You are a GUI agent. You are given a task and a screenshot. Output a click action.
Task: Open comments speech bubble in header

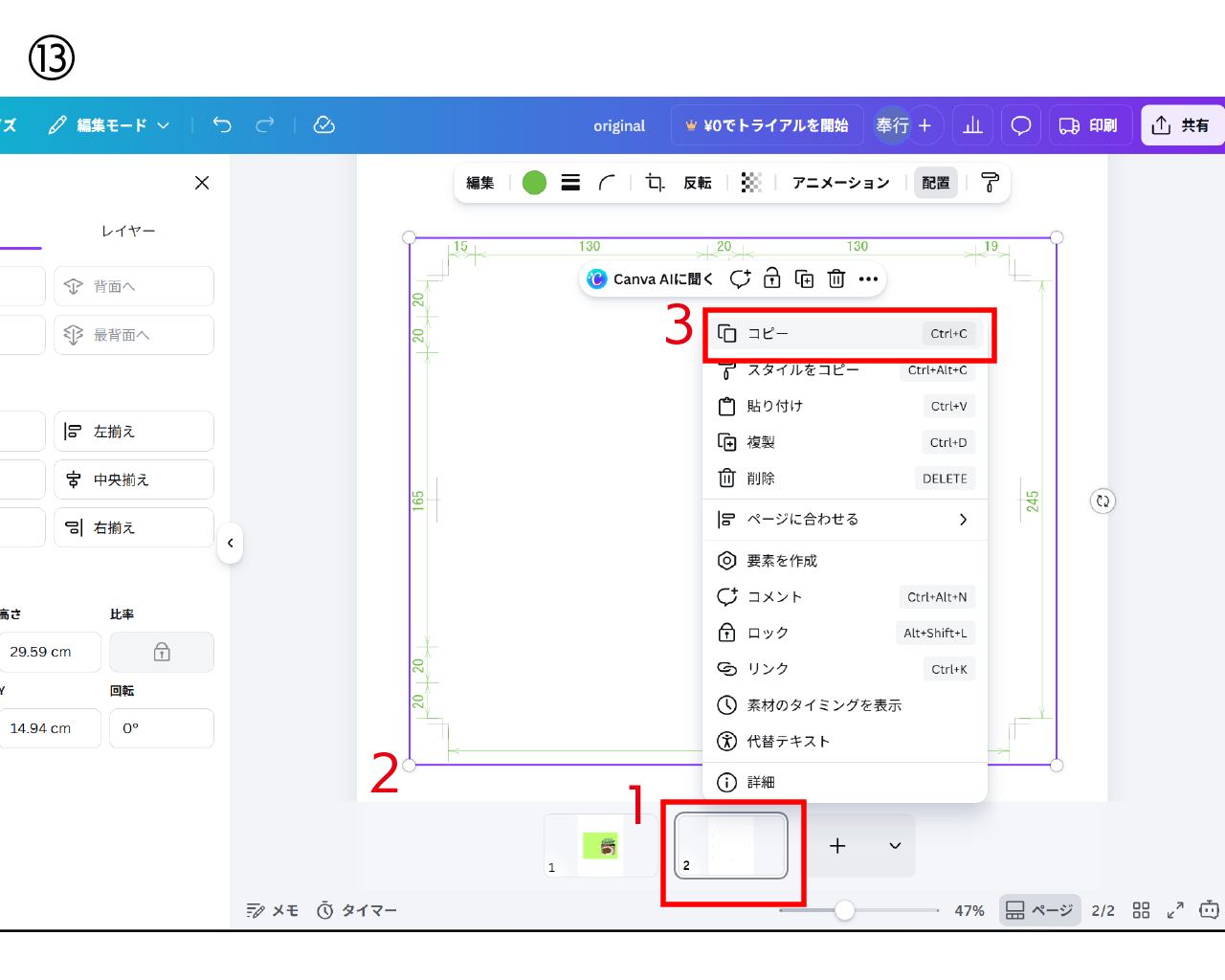pos(1021,125)
